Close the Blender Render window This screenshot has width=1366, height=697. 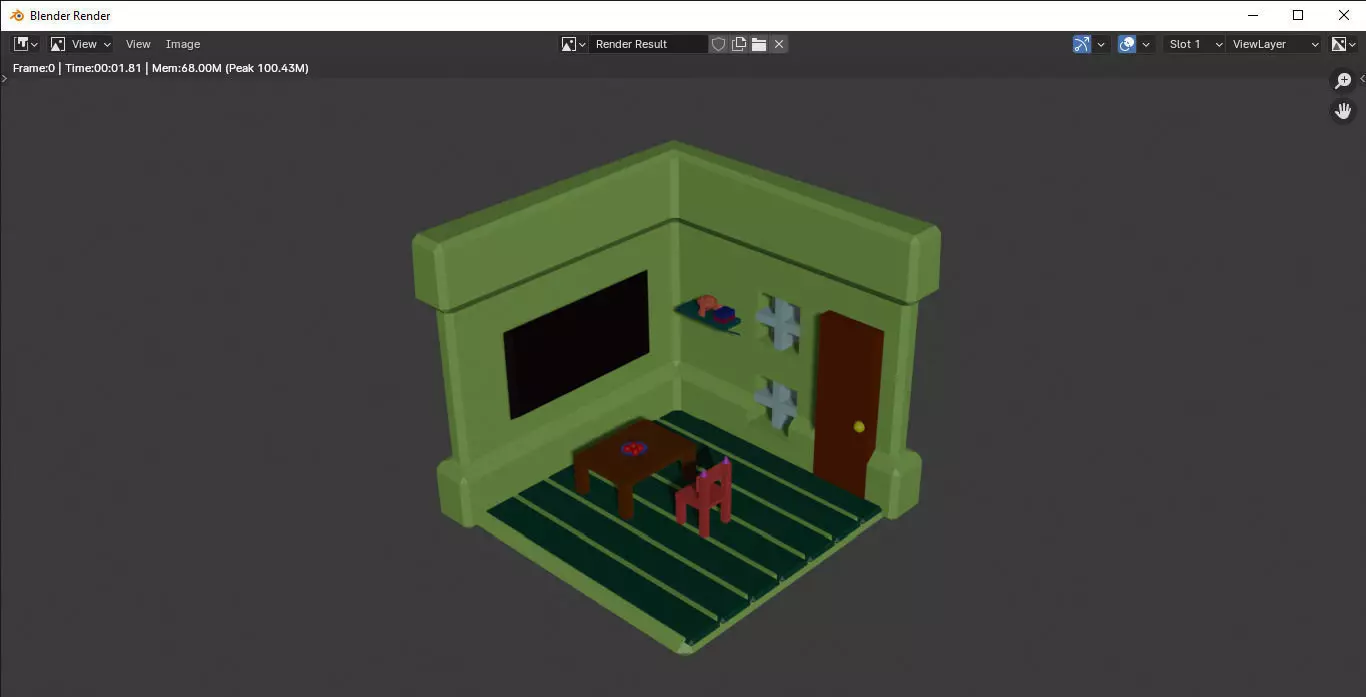tap(1343, 15)
